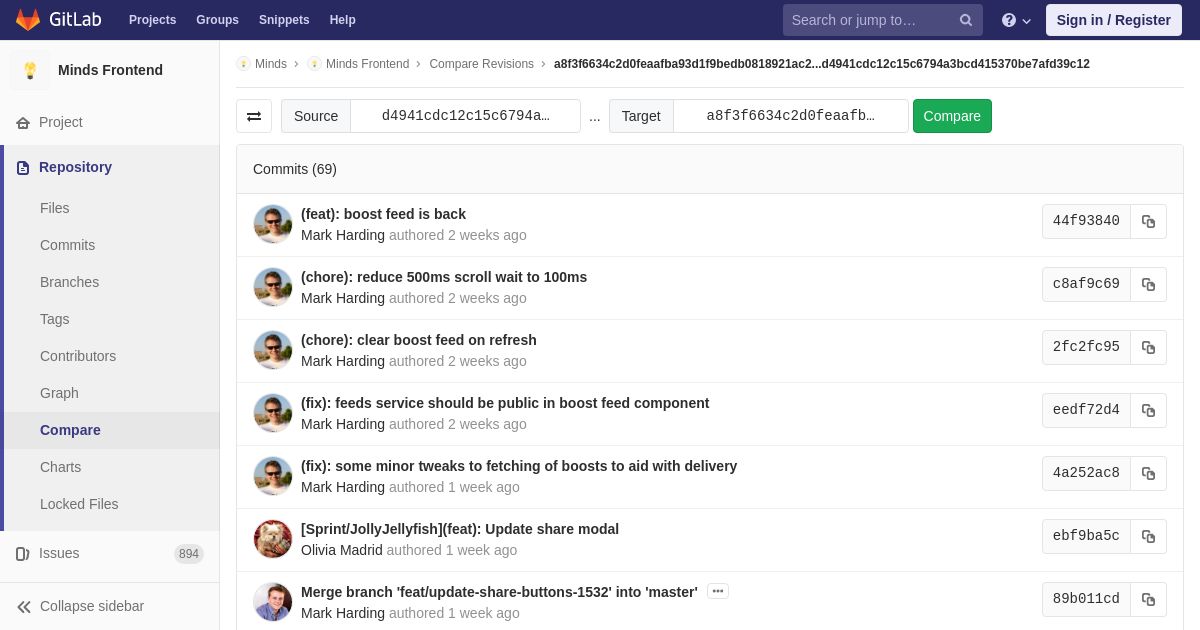Swap source and target revisions

254,116
